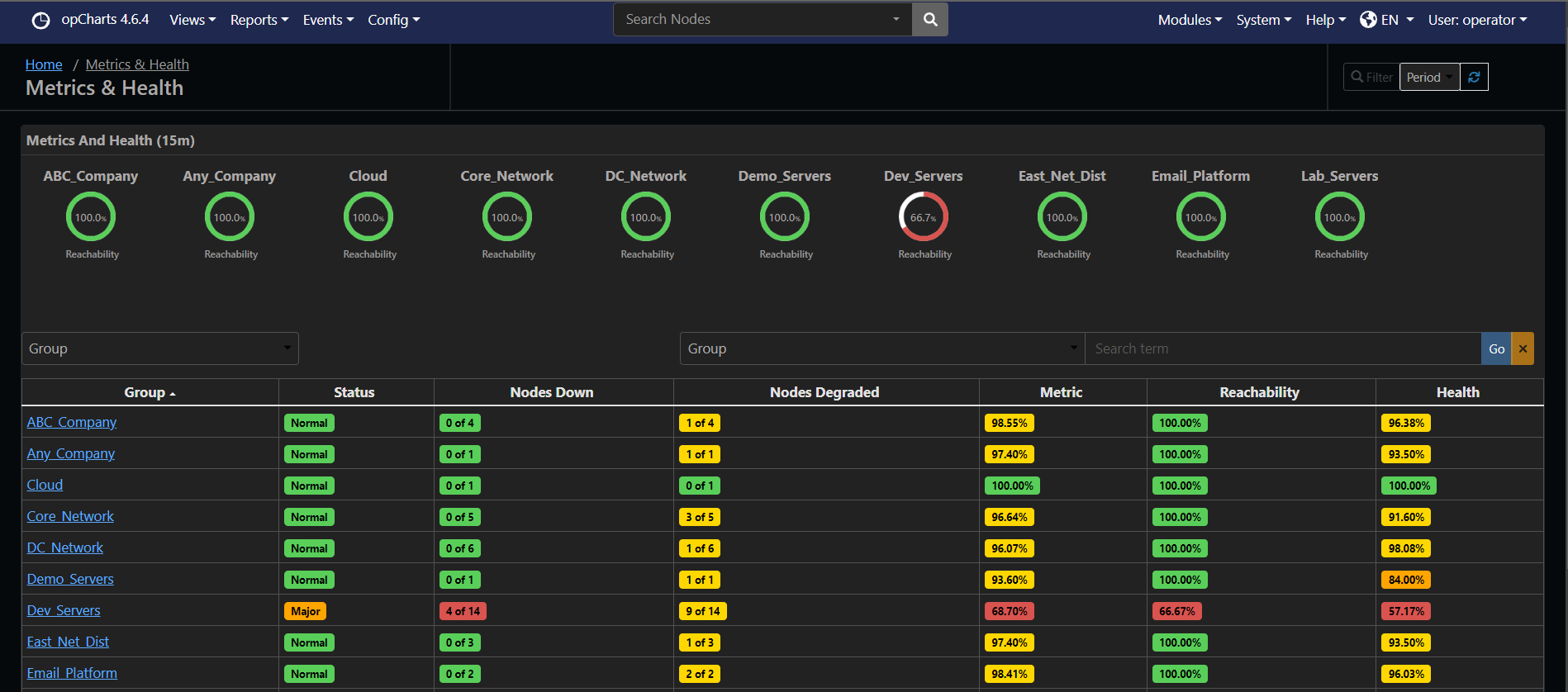Image resolution: width=1568 pixels, height=692 pixels.
Task: Sort by the Nodes Down column header
Action: [x=552, y=392]
